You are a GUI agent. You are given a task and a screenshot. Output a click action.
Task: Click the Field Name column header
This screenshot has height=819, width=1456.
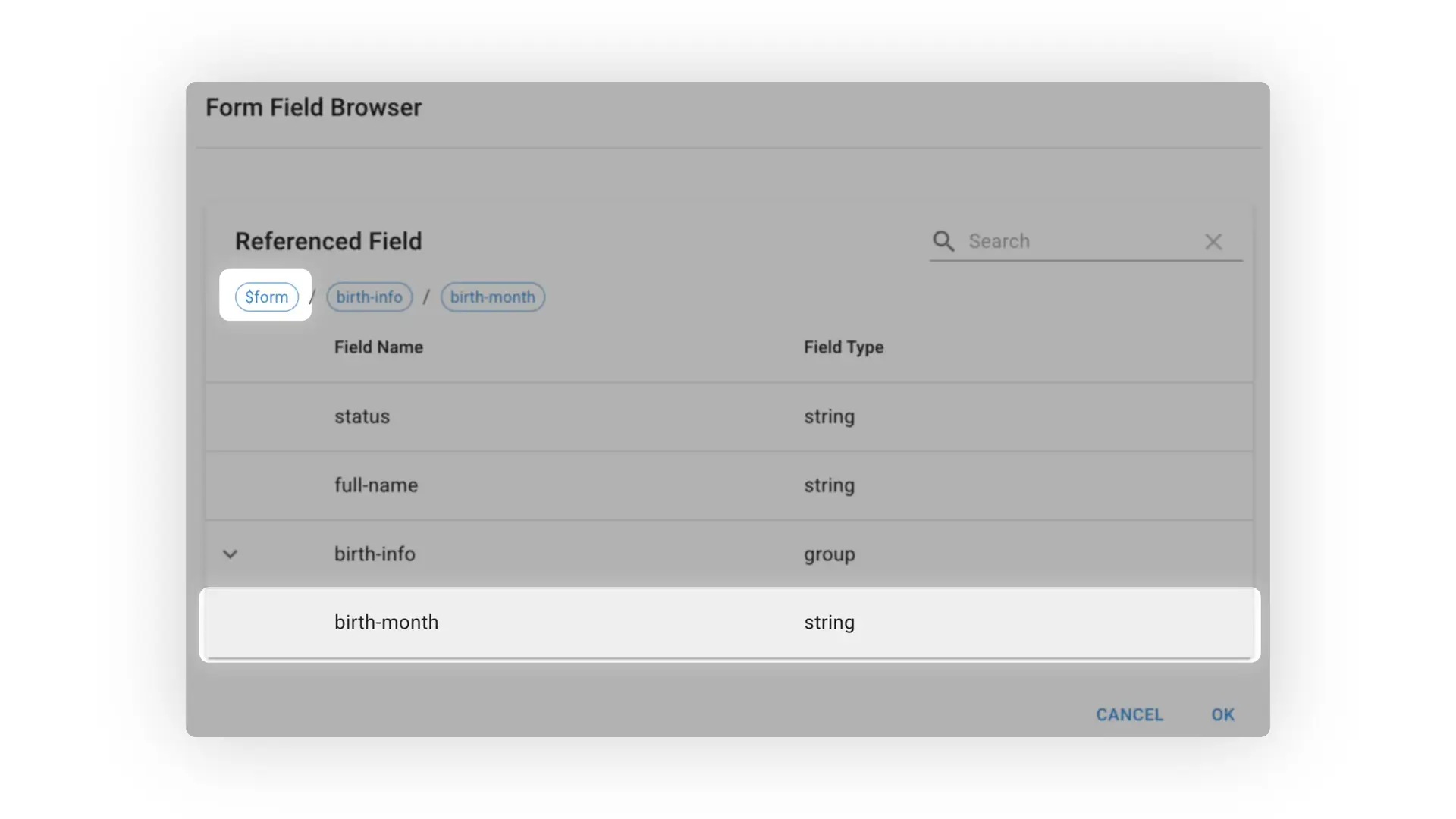(x=378, y=347)
